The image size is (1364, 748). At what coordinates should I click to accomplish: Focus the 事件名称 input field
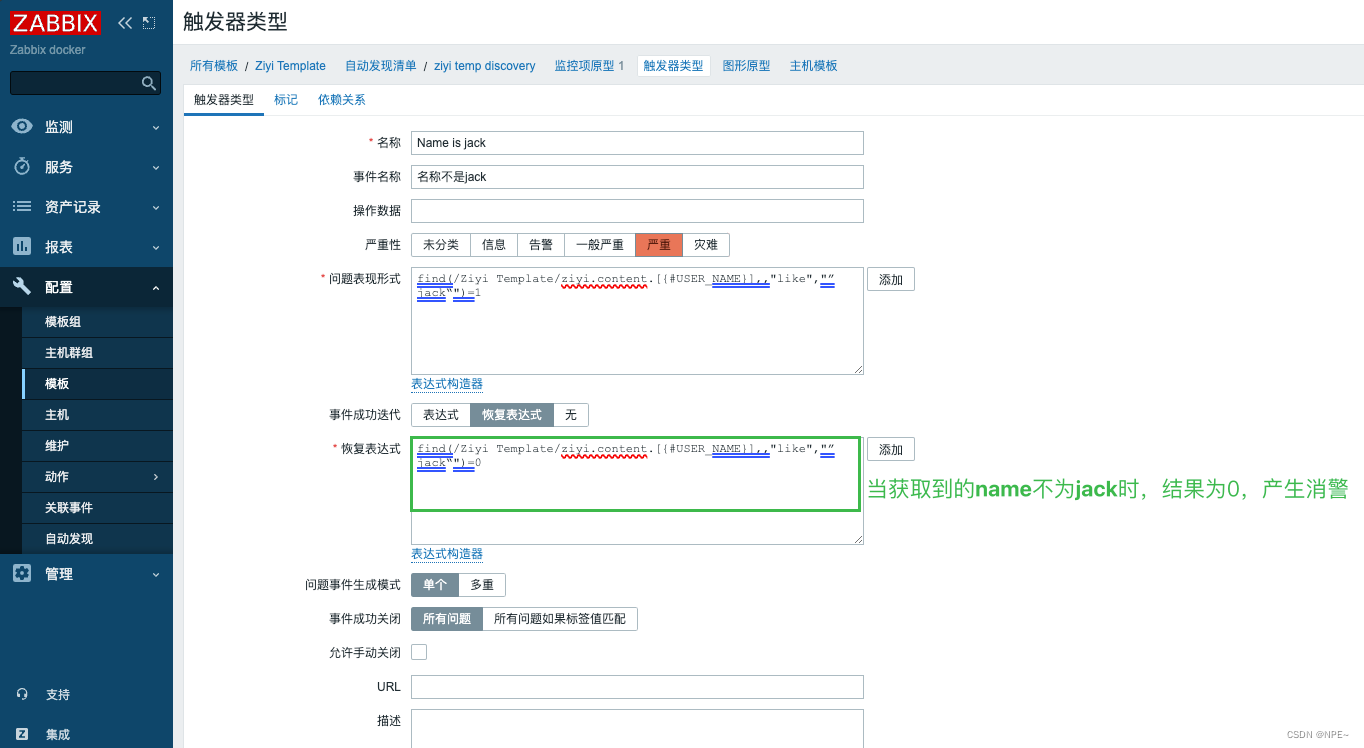point(637,177)
